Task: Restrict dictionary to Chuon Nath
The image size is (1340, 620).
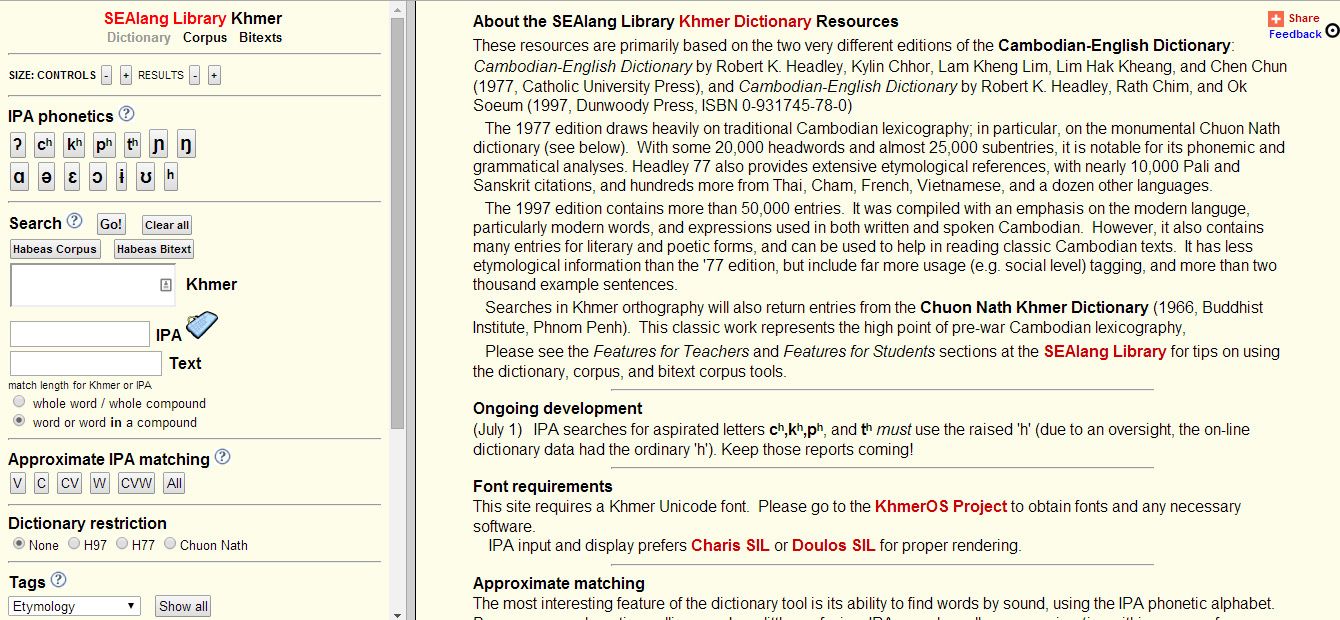Action: coord(170,544)
